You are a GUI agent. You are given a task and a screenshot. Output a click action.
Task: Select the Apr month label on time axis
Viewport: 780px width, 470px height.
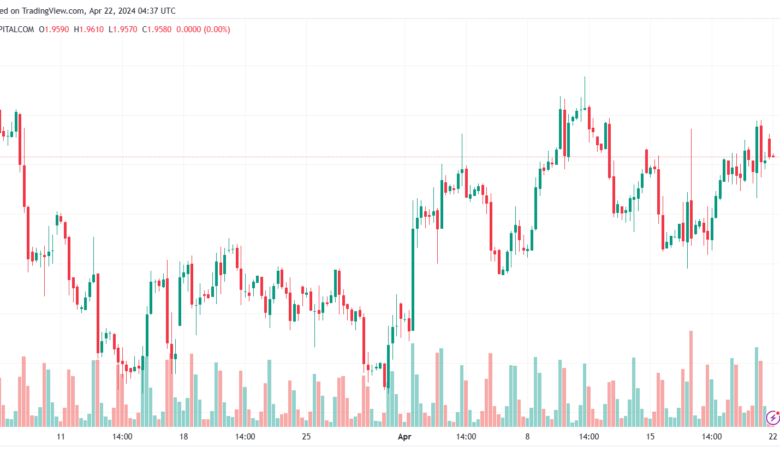point(404,437)
